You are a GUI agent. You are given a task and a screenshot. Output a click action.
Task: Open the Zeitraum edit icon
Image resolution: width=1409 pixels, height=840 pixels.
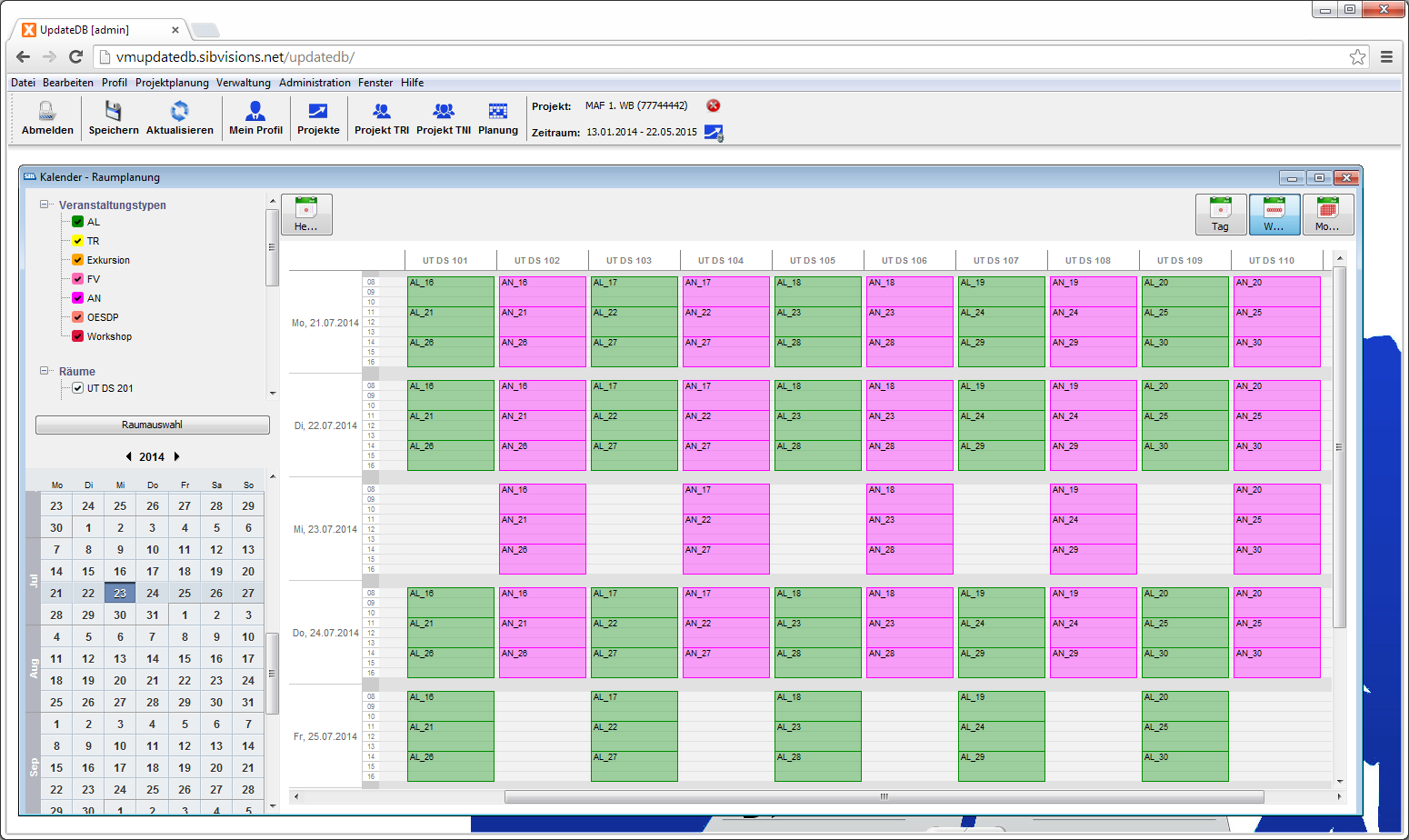point(713,134)
